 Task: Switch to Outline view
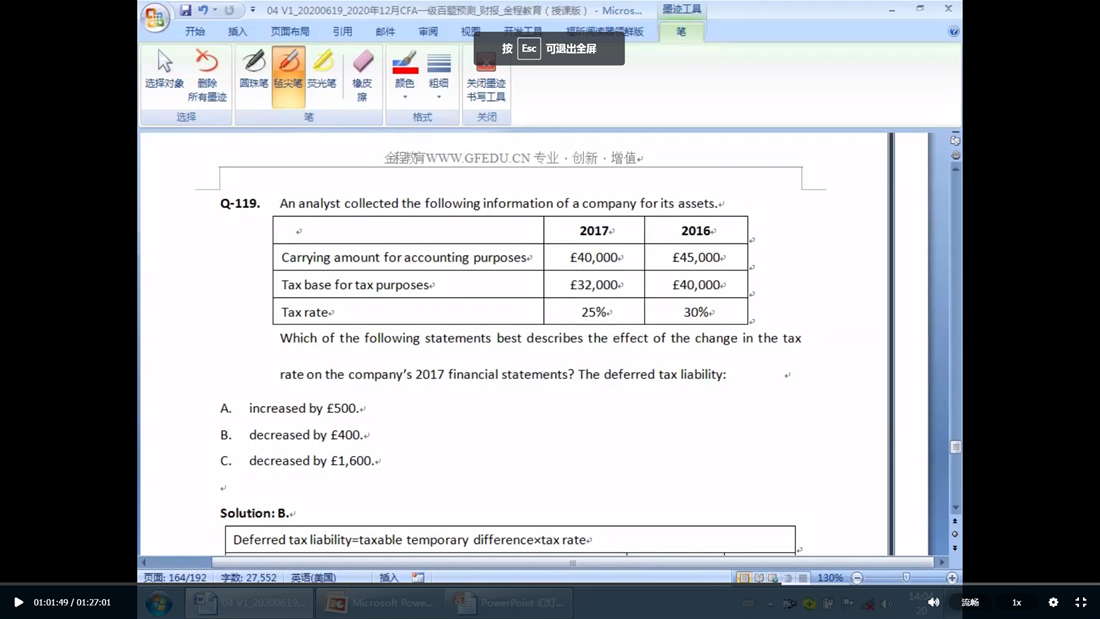pos(788,578)
